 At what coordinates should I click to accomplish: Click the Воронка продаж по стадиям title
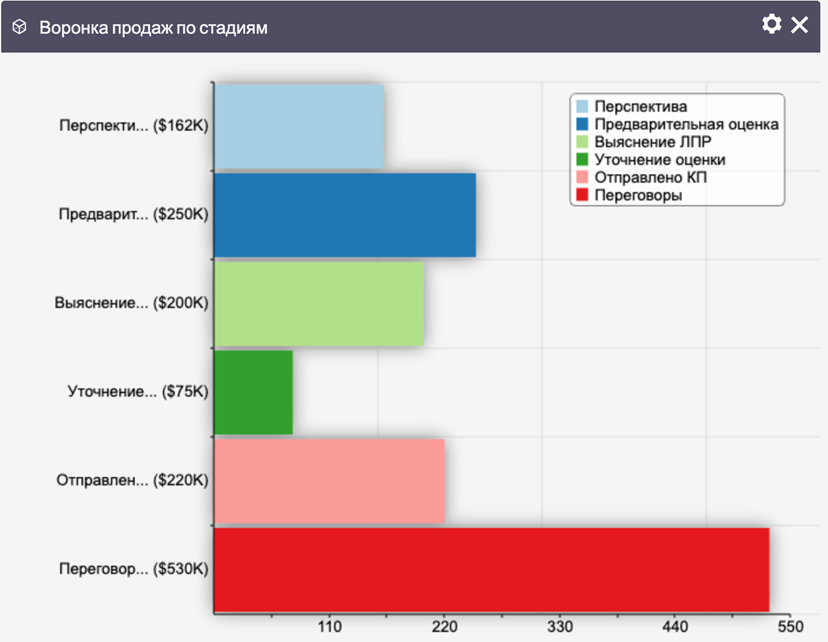pyautogui.click(x=153, y=27)
